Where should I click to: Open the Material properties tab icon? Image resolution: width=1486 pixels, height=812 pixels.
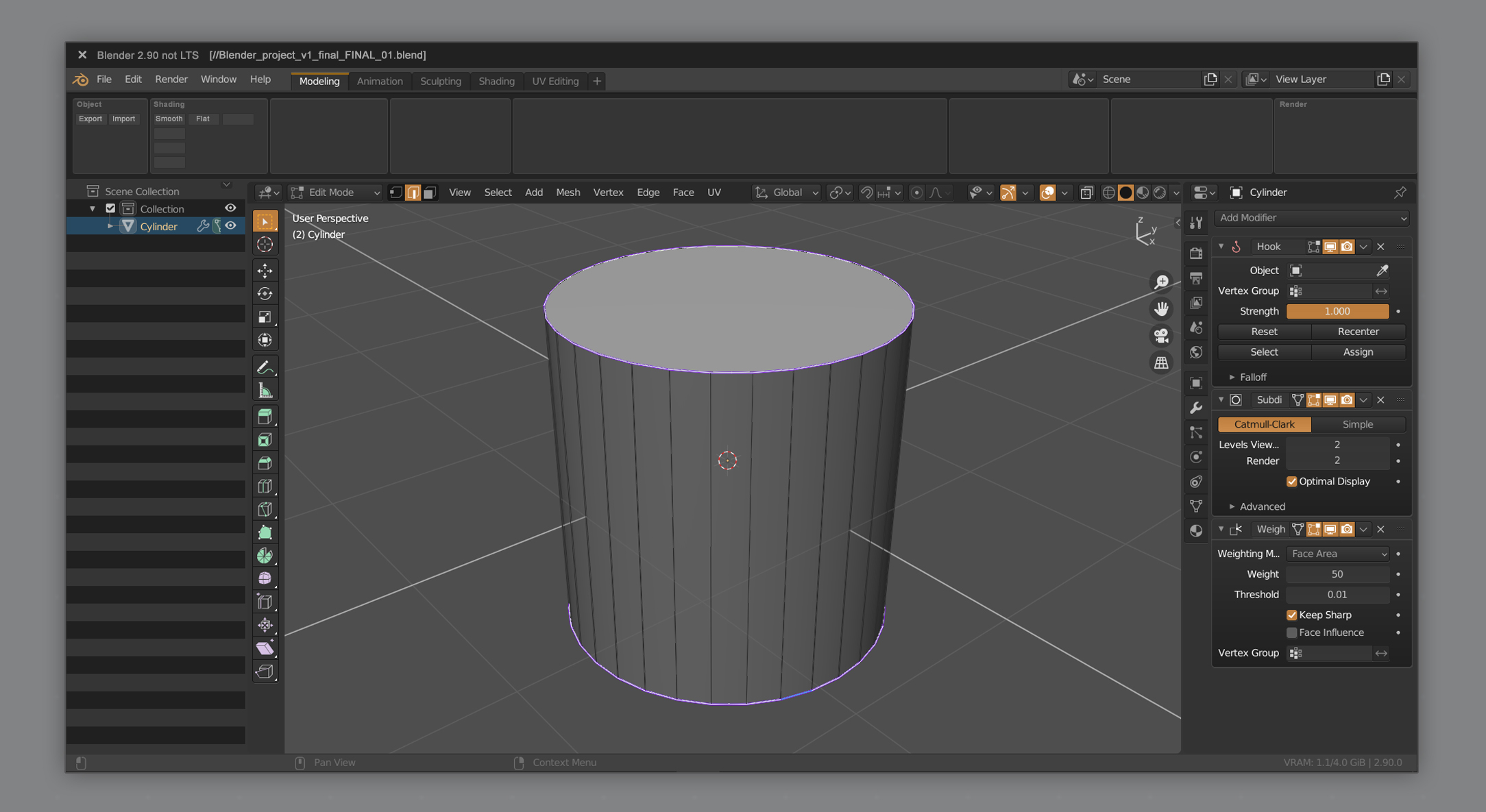tap(1196, 530)
